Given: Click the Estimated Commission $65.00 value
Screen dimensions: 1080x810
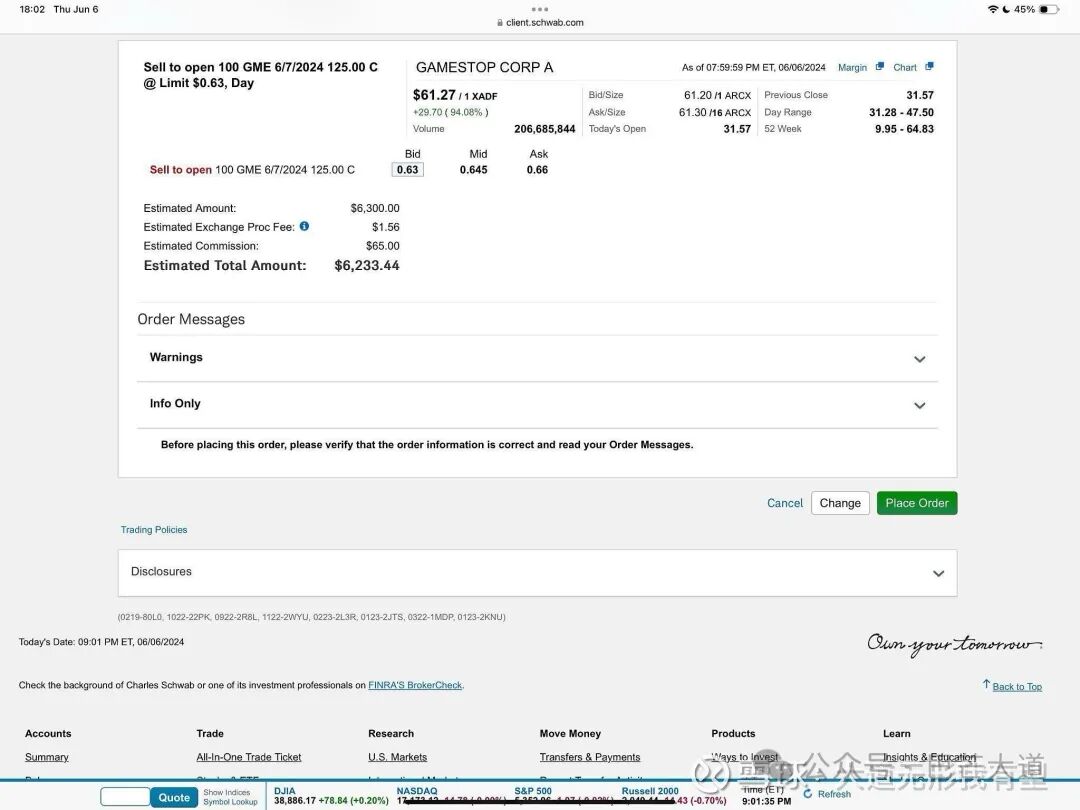Looking at the screenshot, I should 382,246.
